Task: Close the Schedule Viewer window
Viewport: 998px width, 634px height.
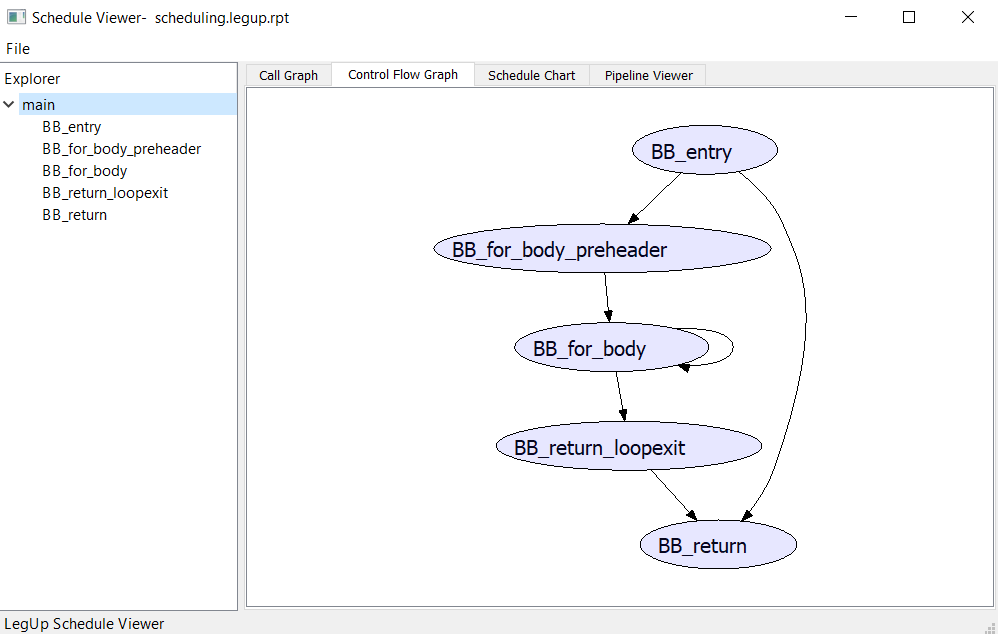Action: 967,17
